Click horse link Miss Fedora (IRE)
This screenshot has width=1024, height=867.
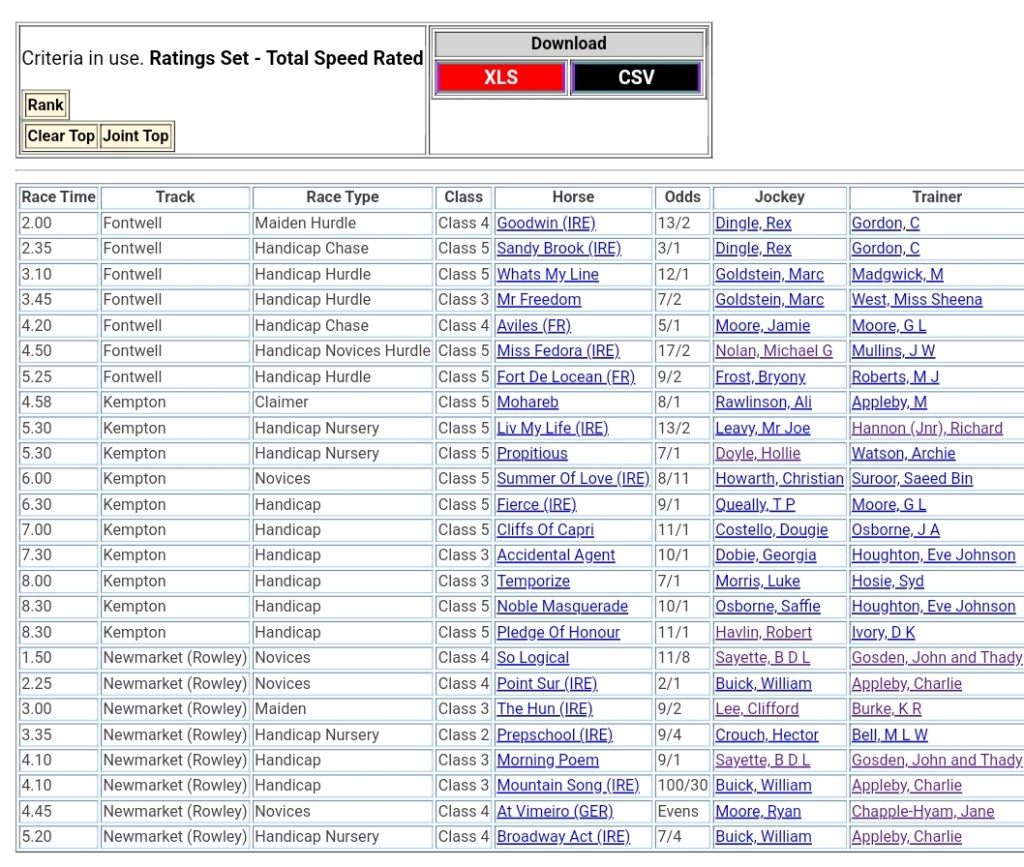click(558, 351)
